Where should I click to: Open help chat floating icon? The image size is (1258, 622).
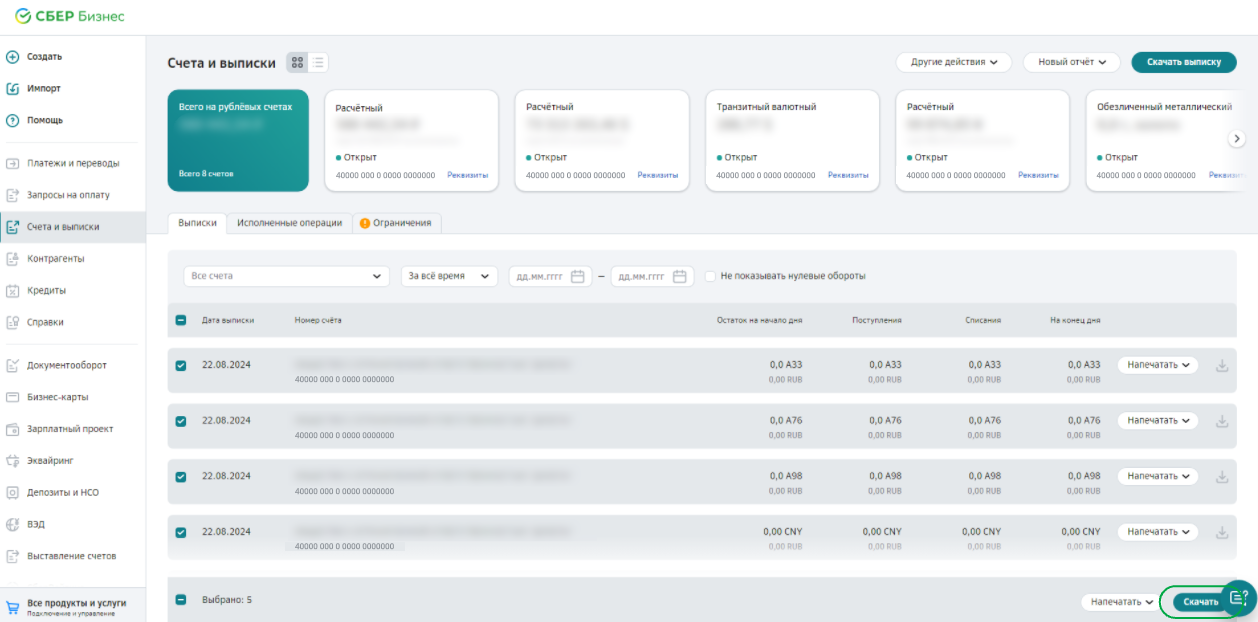tap(1239, 598)
